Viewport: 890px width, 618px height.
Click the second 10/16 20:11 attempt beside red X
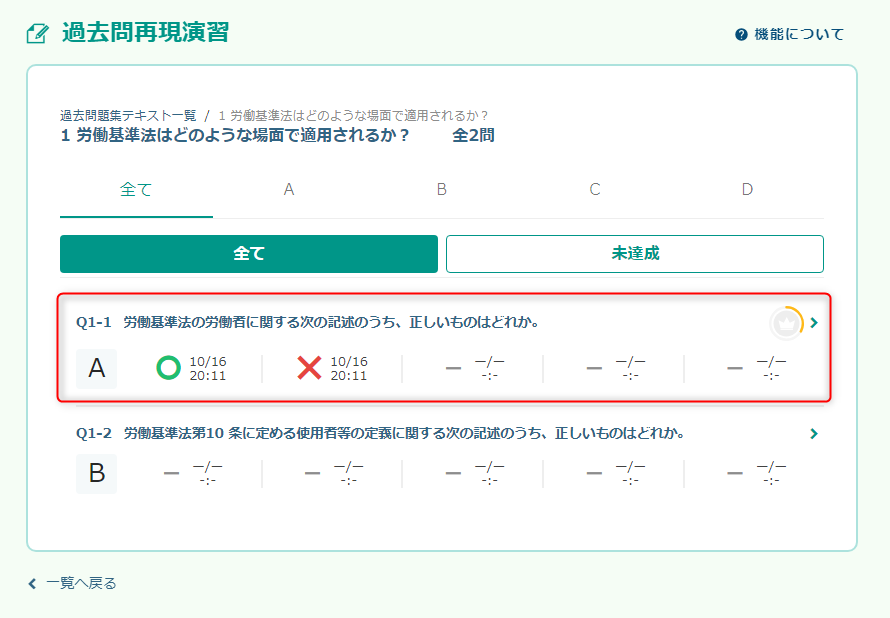349,368
